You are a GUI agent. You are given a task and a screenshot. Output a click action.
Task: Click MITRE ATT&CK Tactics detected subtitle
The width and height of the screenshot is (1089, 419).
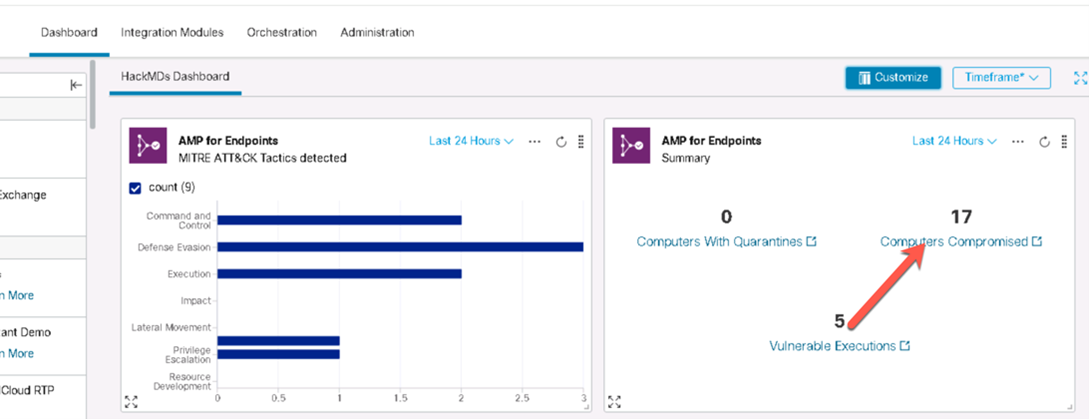[x=263, y=158]
